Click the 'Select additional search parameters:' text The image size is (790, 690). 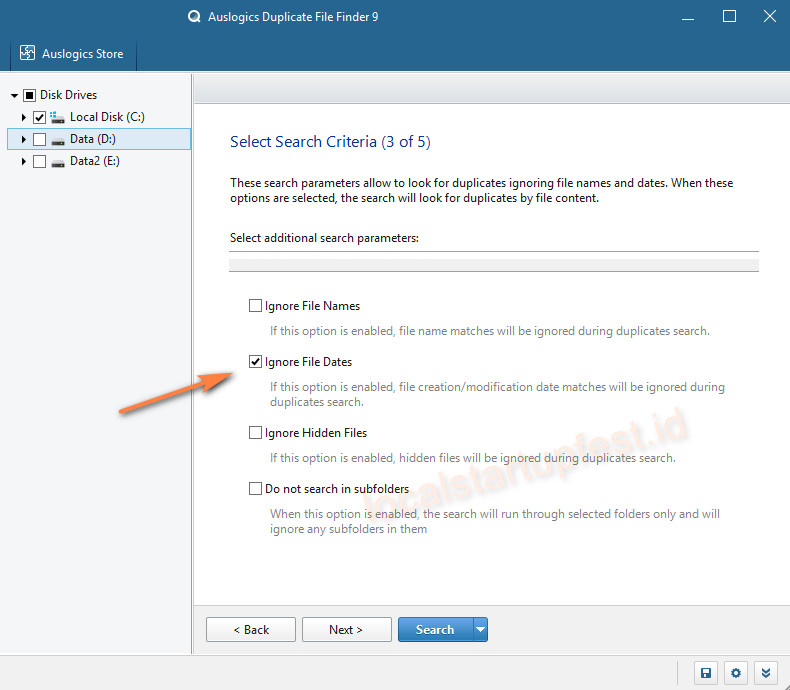[324, 238]
